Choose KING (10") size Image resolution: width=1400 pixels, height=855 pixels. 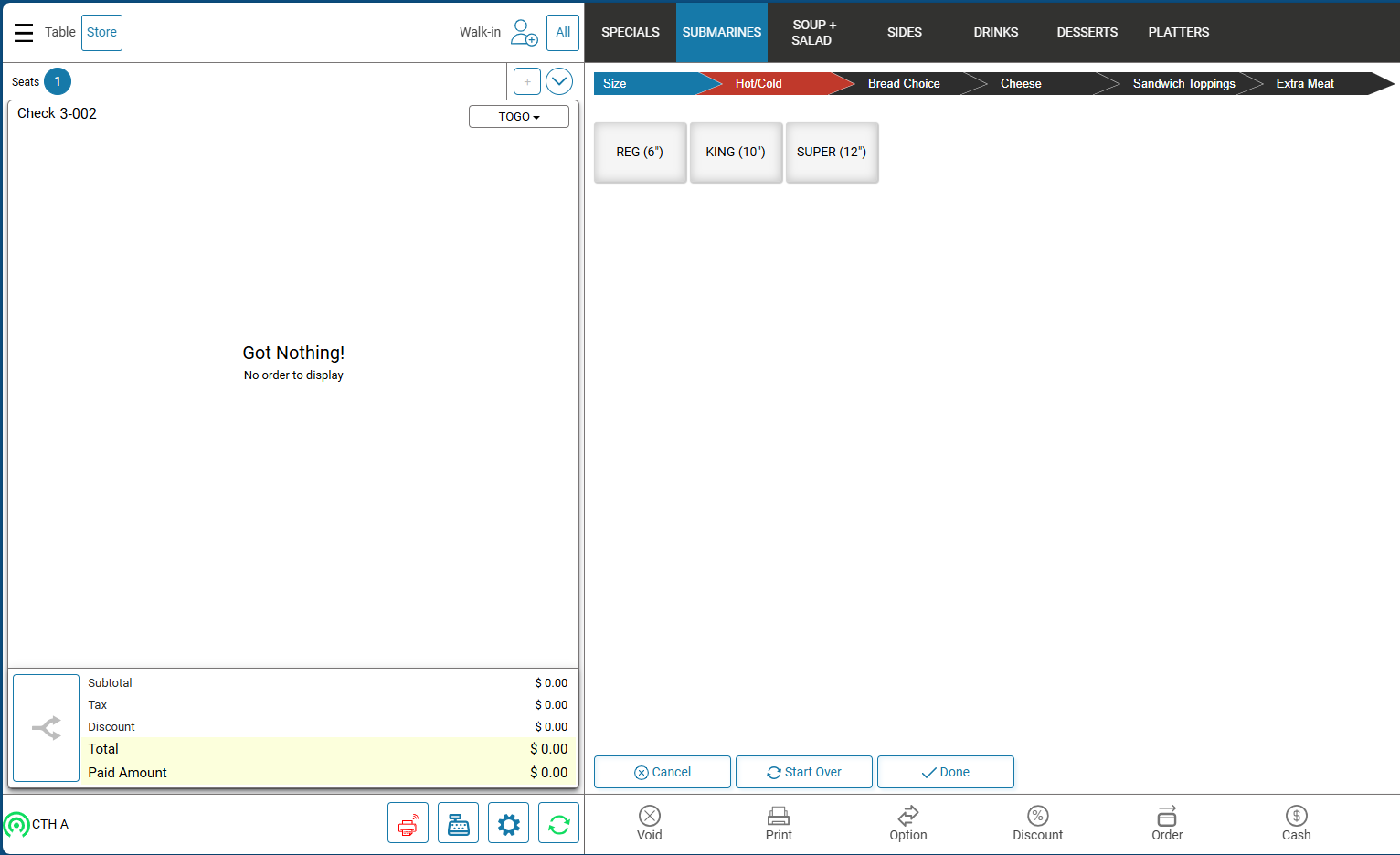pyautogui.click(x=736, y=153)
